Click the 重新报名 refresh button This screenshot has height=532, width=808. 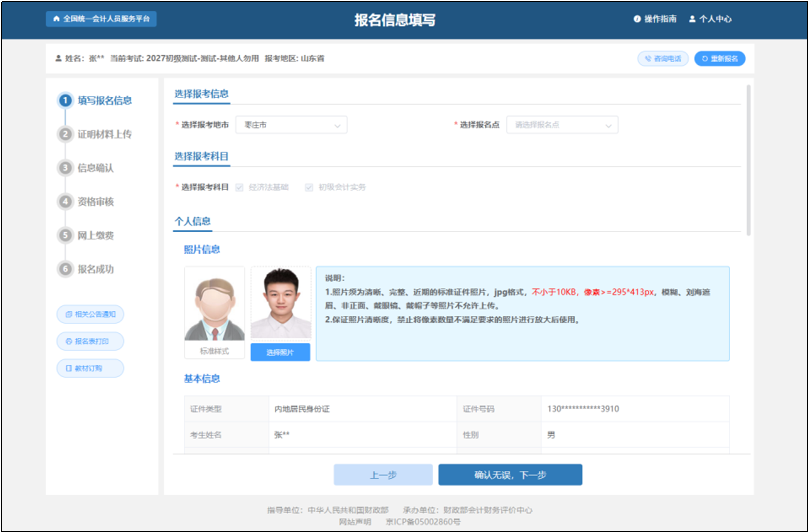click(720, 59)
